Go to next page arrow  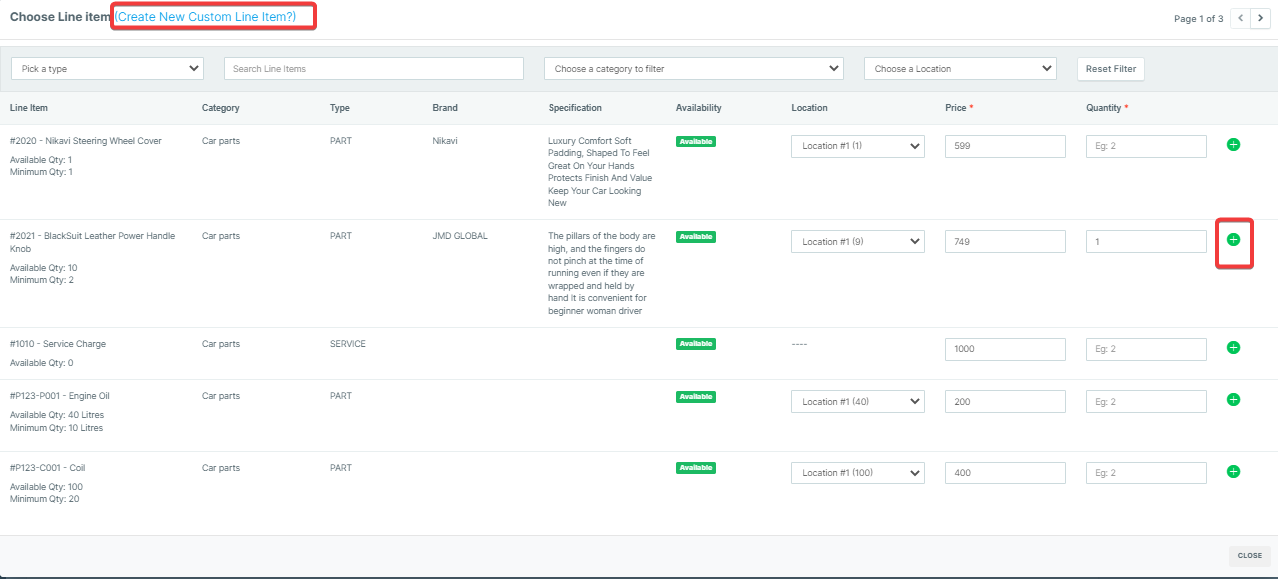coord(1260,18)
